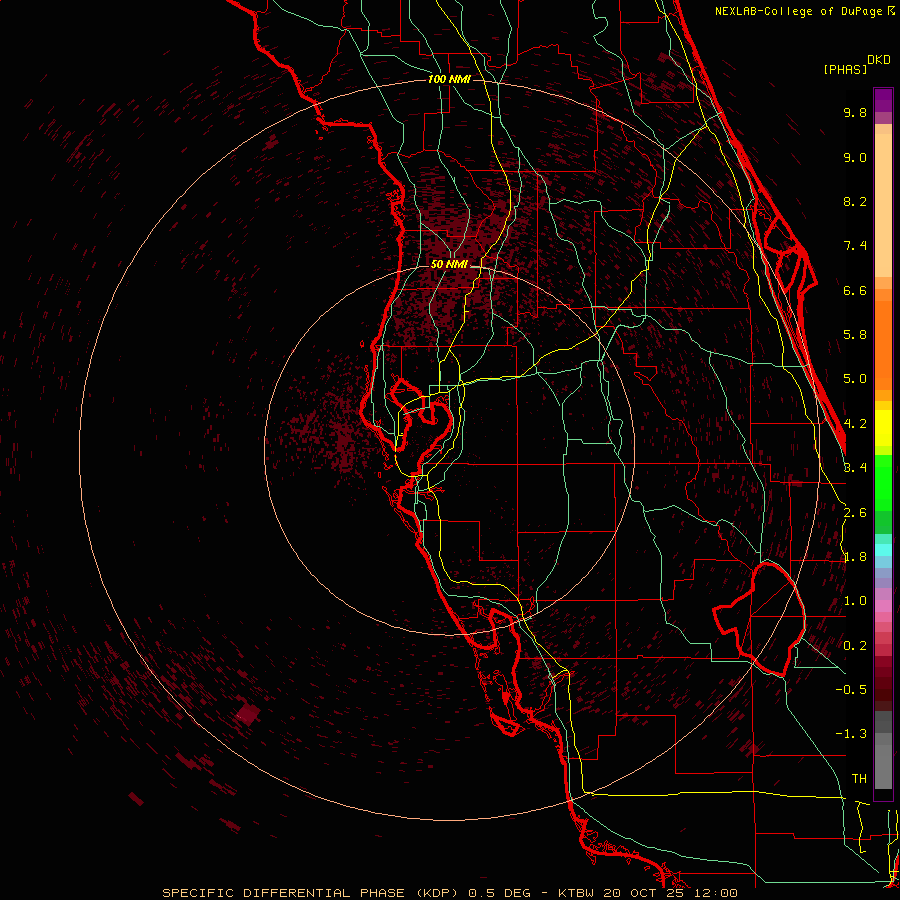Click the TH threshold label

pyautogui.click(x=859, y=779)
